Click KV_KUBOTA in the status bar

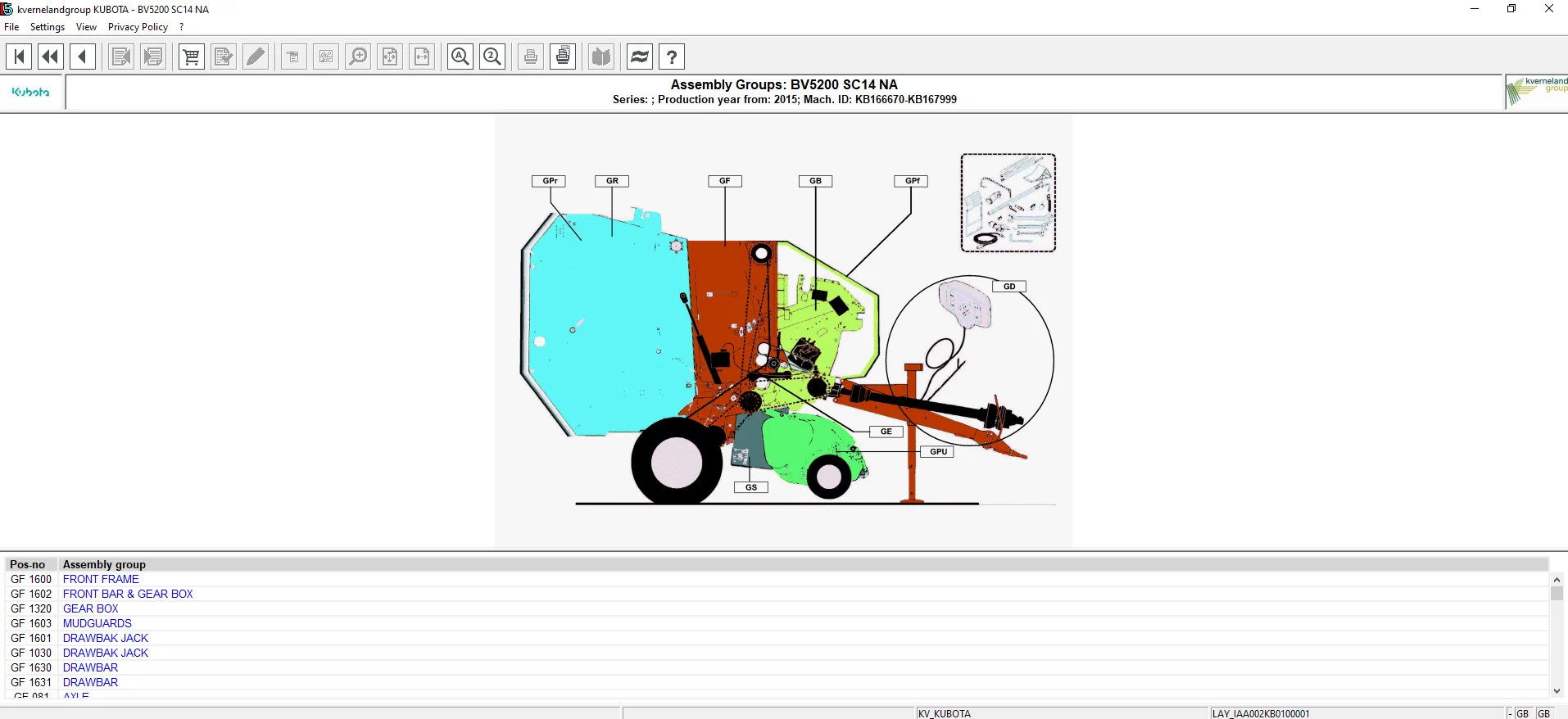(945, 713)
